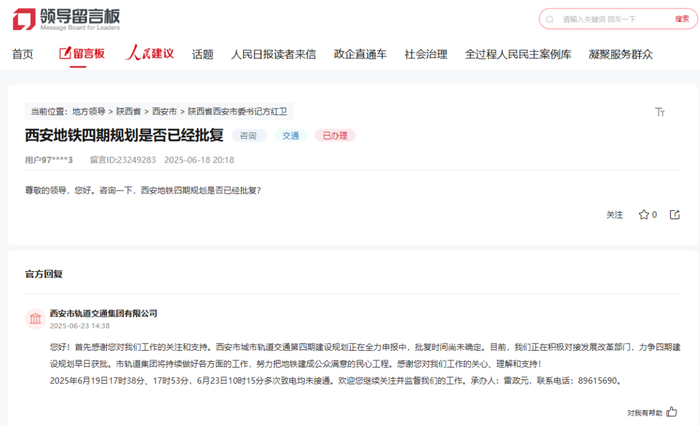Viewport: 700px width, 426px height.
Task: Click the 已办理 status tag
Action: [x=335, y=135]
